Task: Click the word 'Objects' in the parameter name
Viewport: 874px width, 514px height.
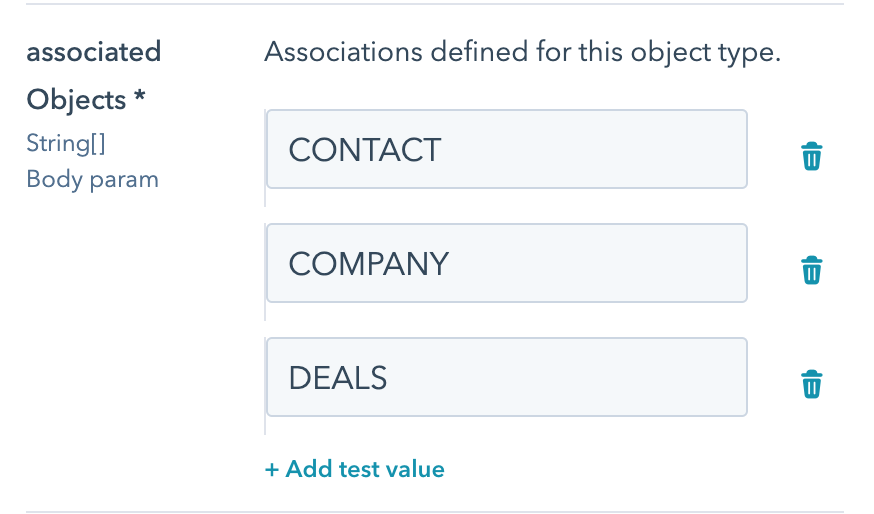Action: point(76,99)
